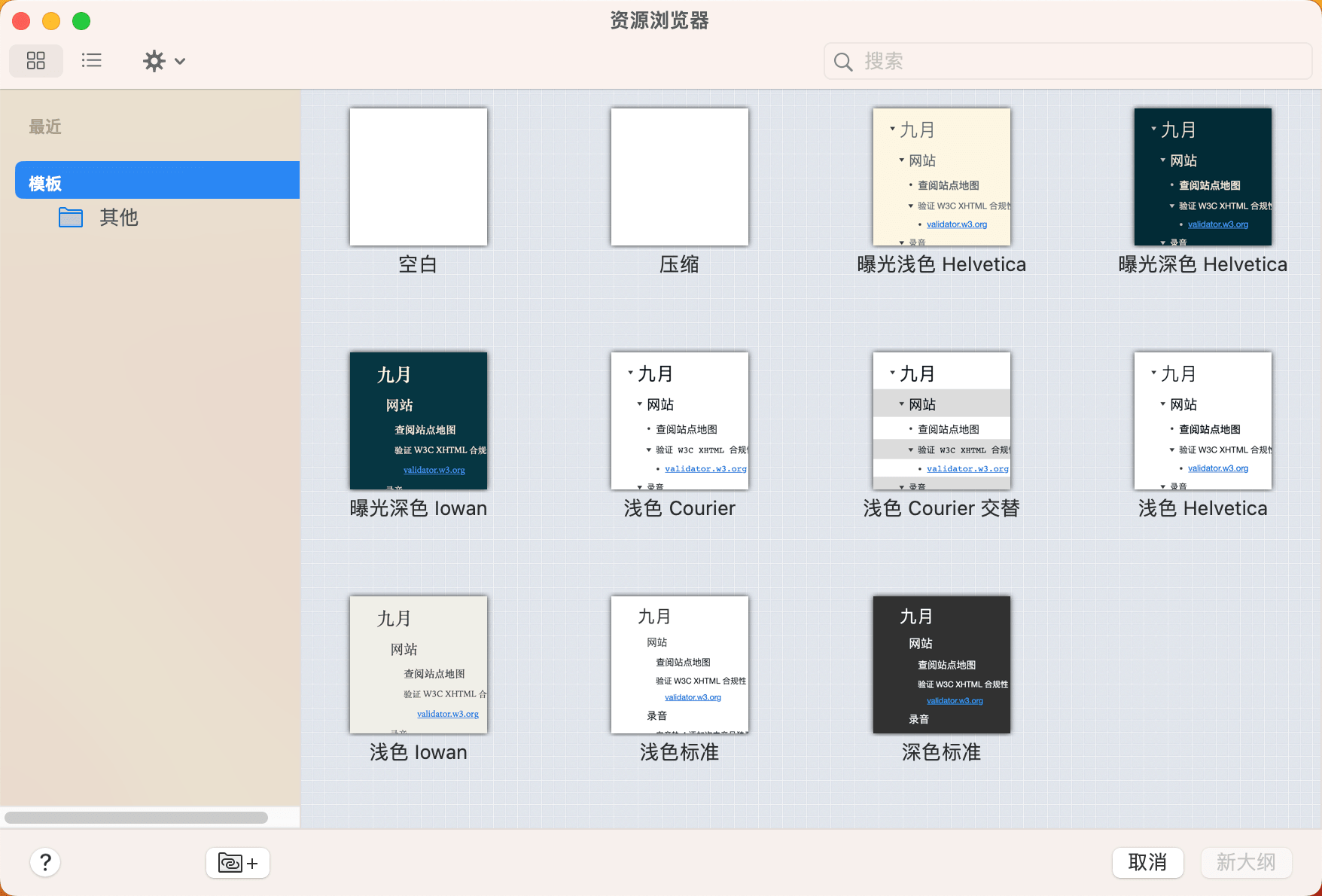This screenshot has width=1322, height=896.
Task: Select the 压缩 template thumbnail
Action: [x=680, y=177]
